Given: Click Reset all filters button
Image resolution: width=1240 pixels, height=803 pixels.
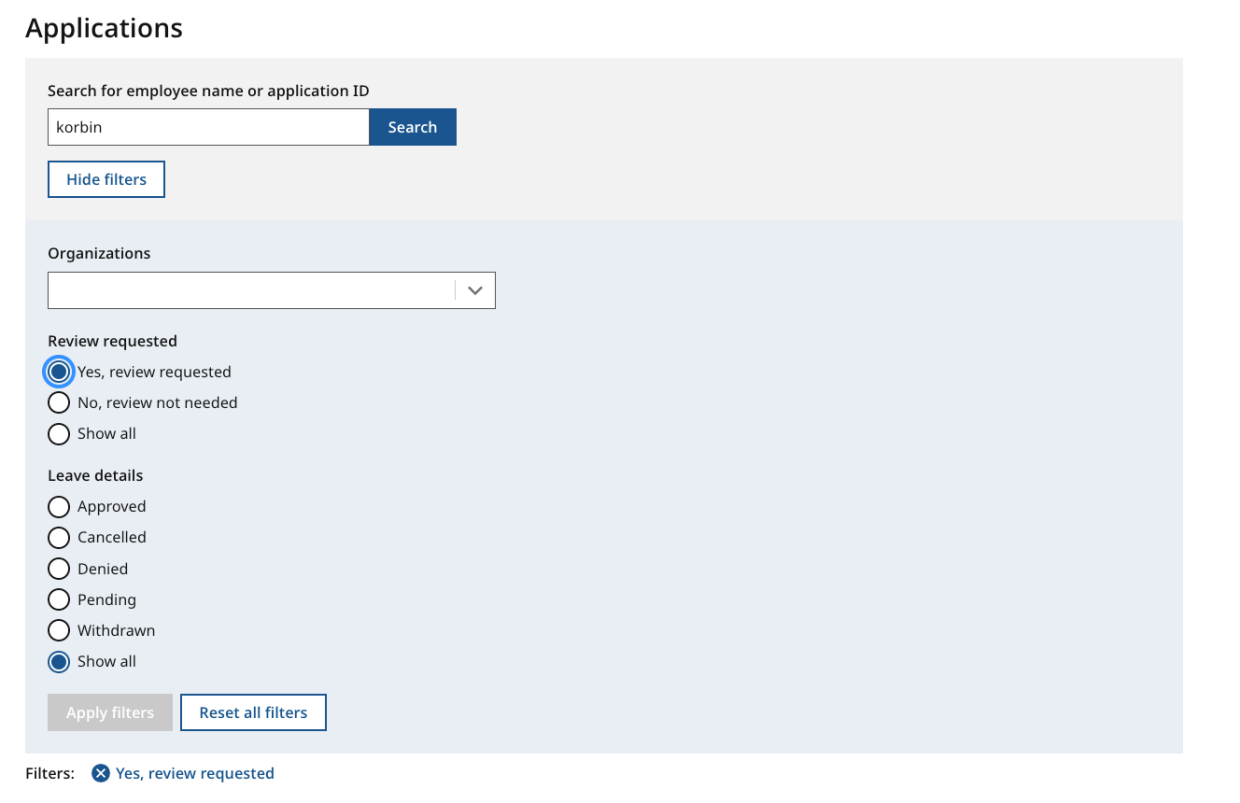Looking at the screenshot, I should [253, 713].
